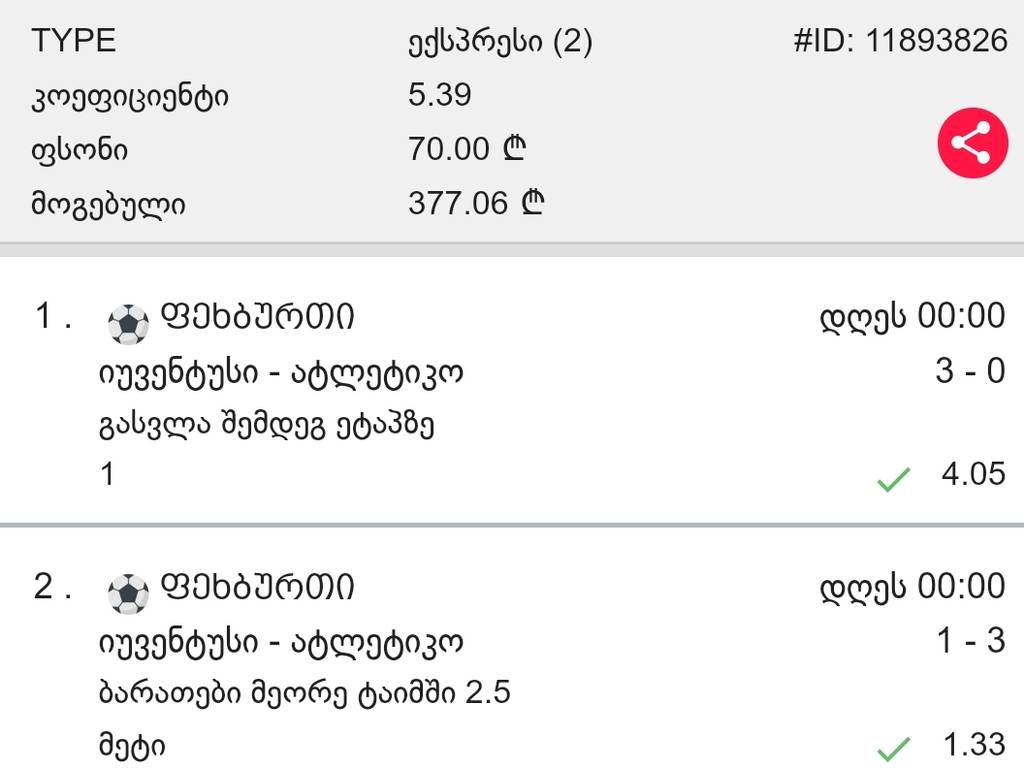
Task: Open second ფეხბურთი bet heading
Action: point(256,588)
